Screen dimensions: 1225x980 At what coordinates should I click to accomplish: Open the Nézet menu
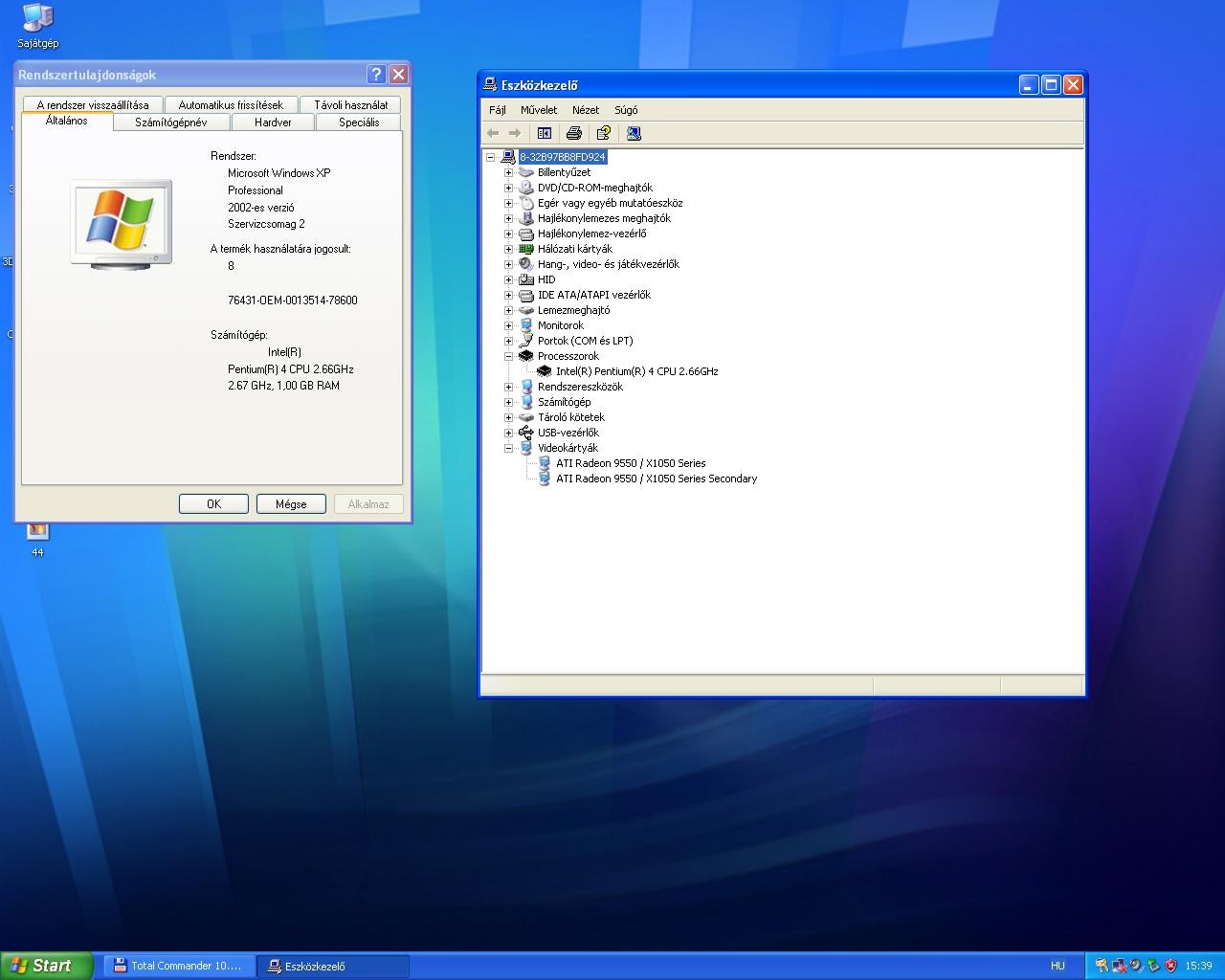(x=586, y=110)
